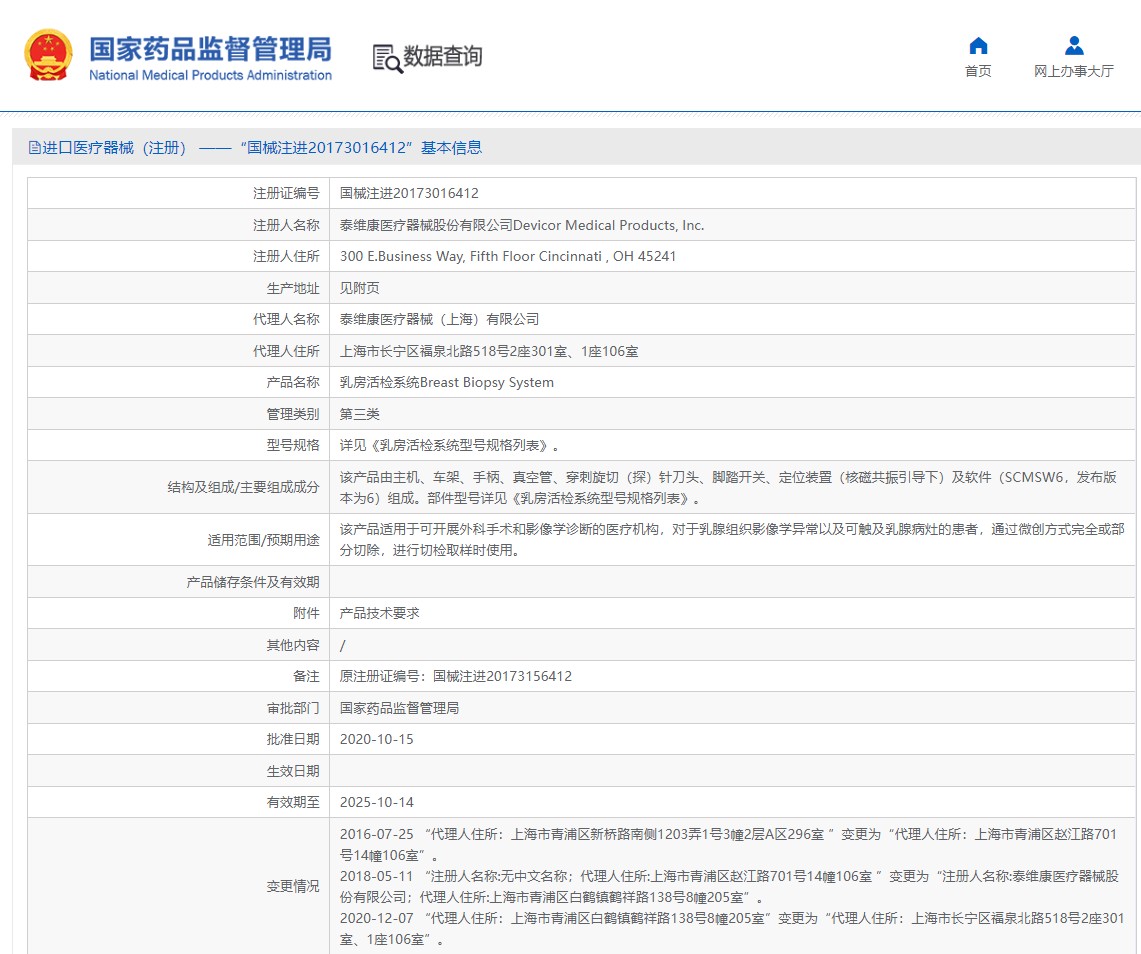Open the data query search icon

tap(387, 58)
